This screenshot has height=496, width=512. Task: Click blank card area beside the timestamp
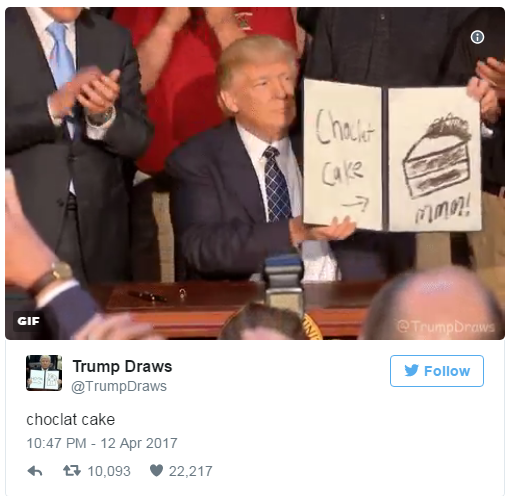(x=333, y=443)
